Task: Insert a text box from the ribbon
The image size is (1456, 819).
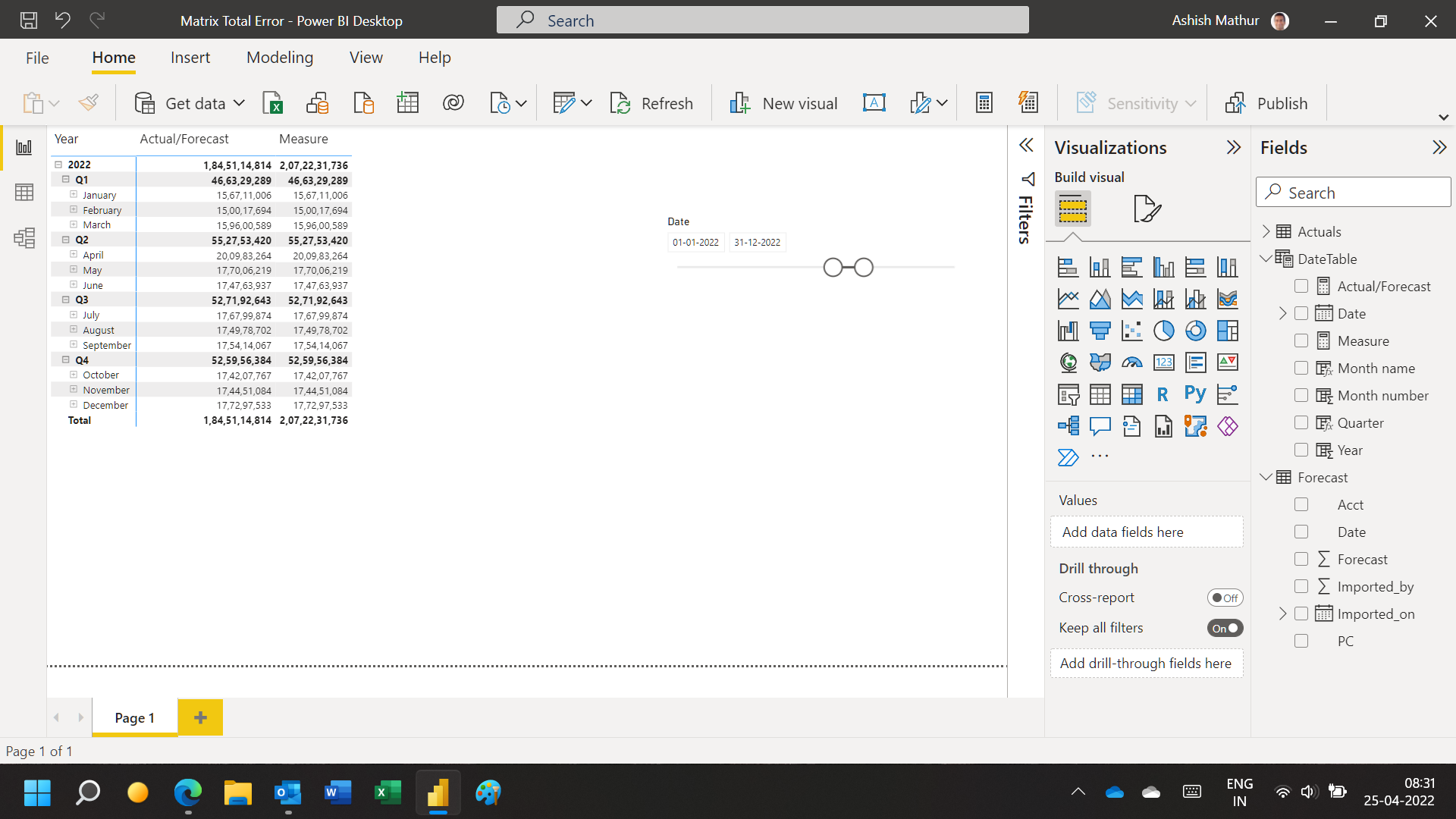Action: (874, 103)
